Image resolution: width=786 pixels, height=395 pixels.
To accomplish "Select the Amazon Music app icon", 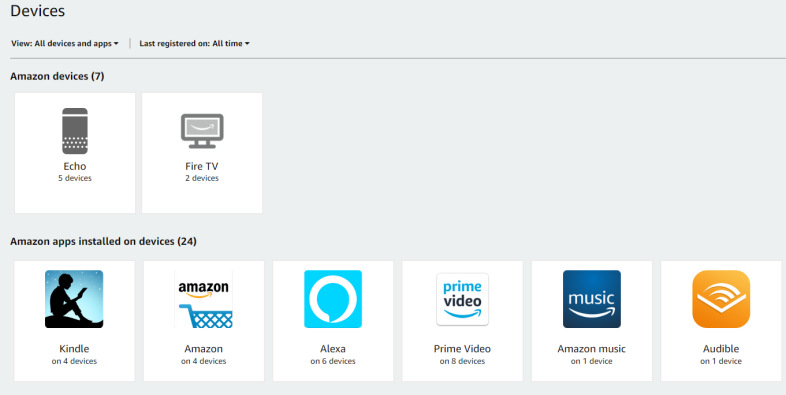I will 592,299.
